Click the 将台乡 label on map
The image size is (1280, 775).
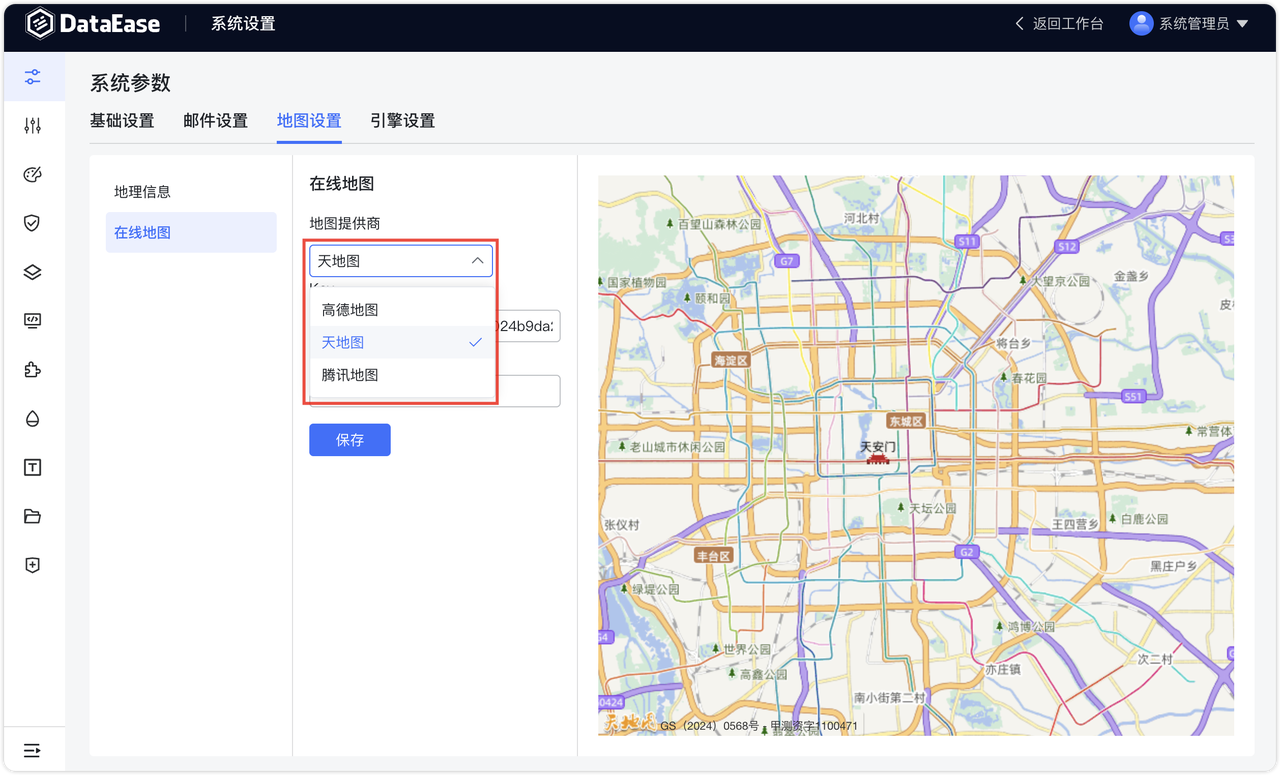point(1014,344)
